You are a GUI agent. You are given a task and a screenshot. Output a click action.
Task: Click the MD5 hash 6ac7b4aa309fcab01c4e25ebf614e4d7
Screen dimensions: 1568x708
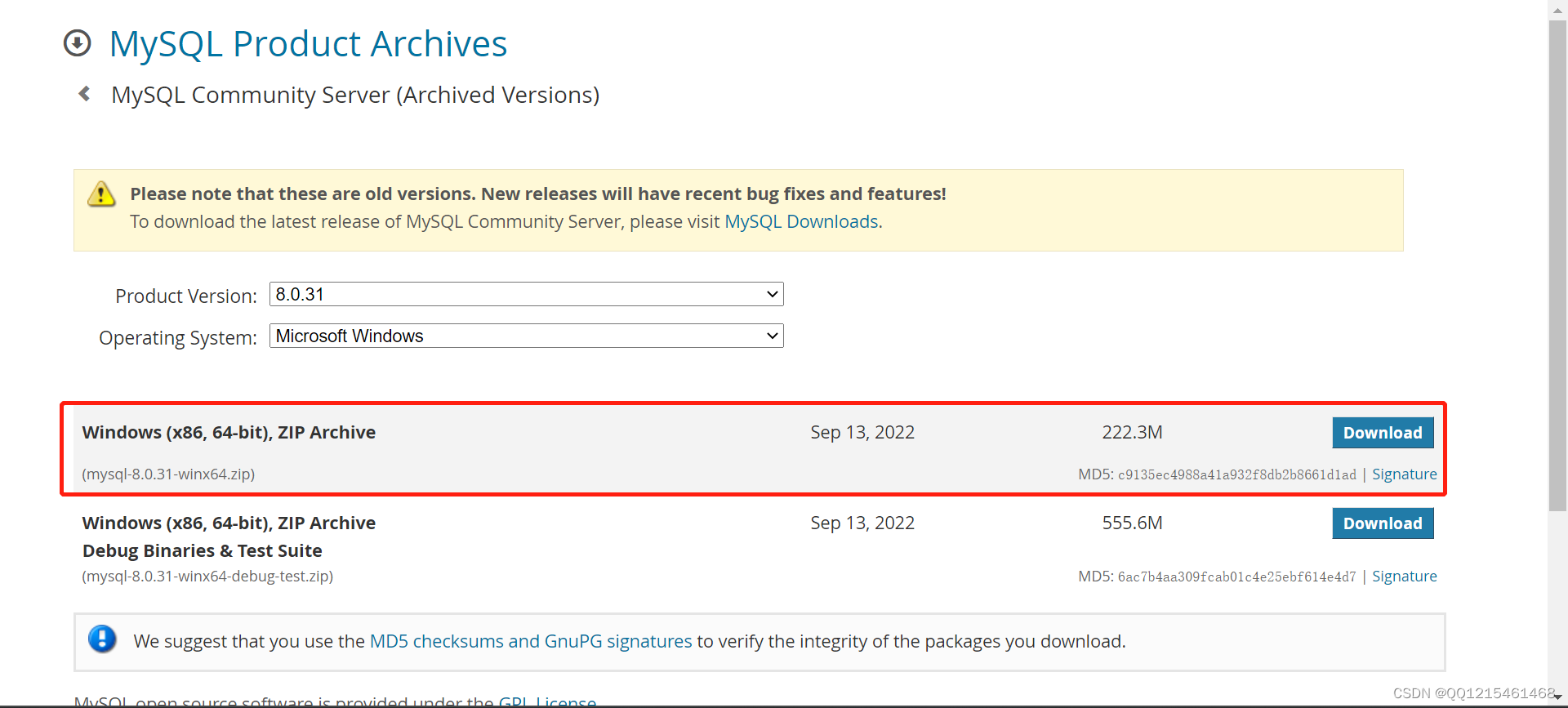tap(1236, 577)
